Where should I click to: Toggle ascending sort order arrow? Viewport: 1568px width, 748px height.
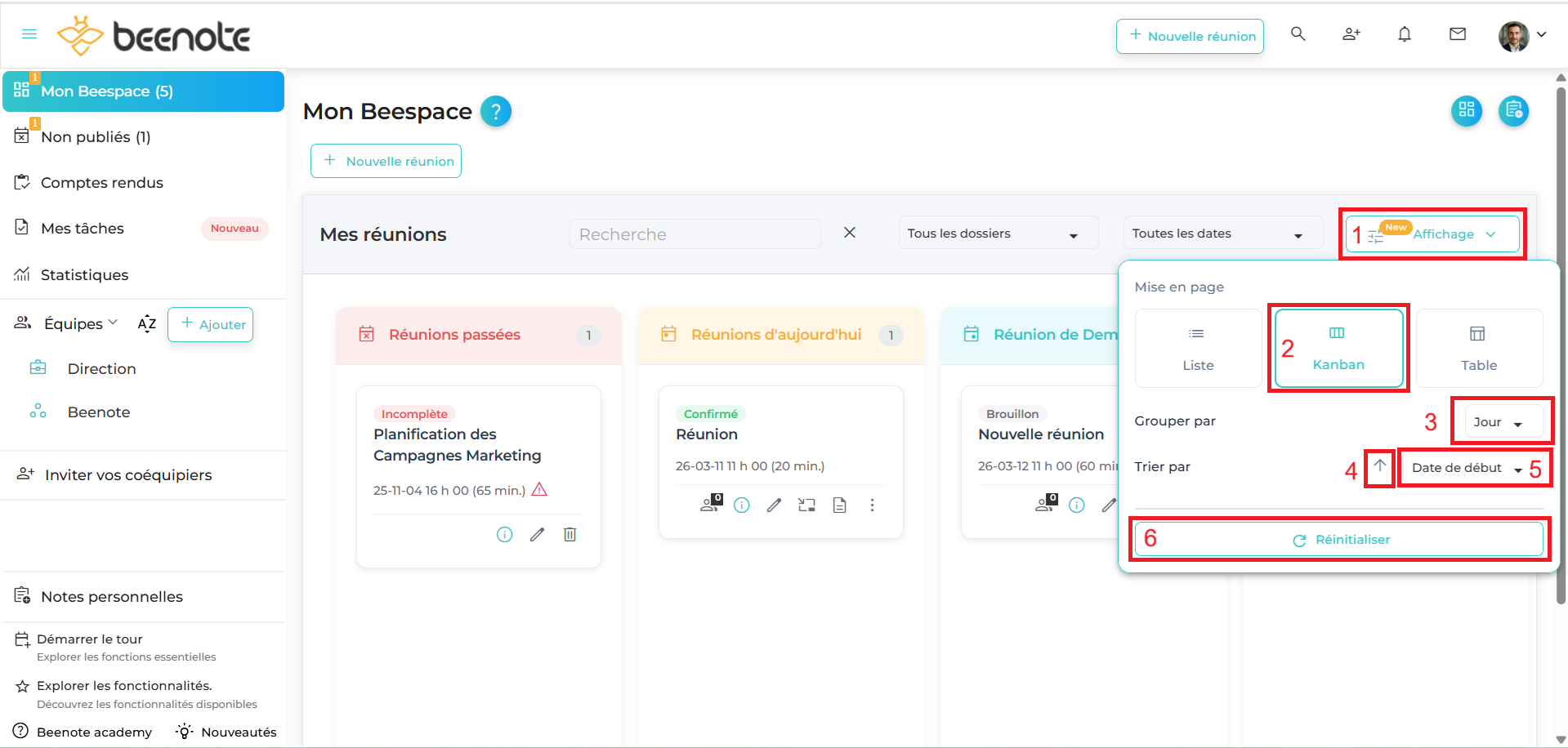tap(1379, 466)
